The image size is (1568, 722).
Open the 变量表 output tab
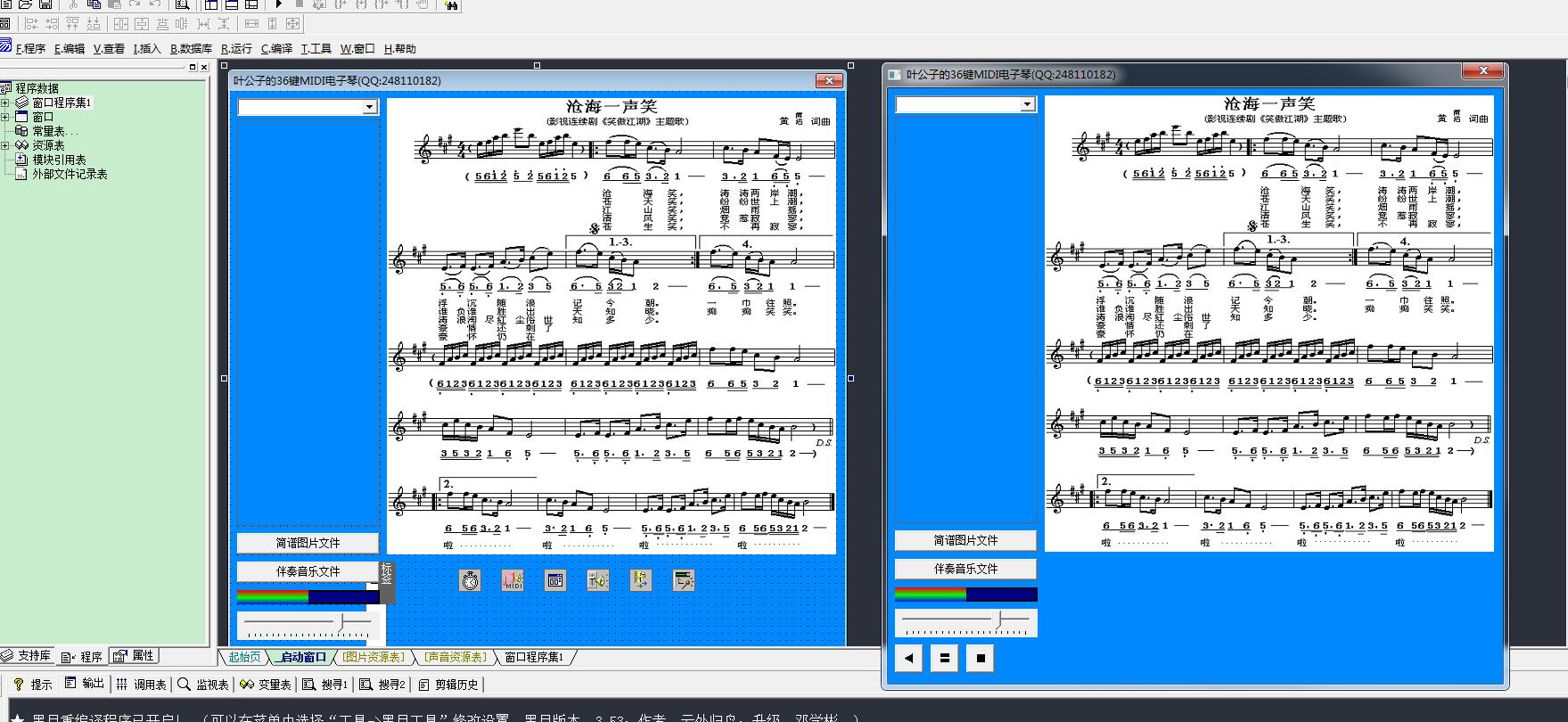pyautogui.click(x=266, y=685)
